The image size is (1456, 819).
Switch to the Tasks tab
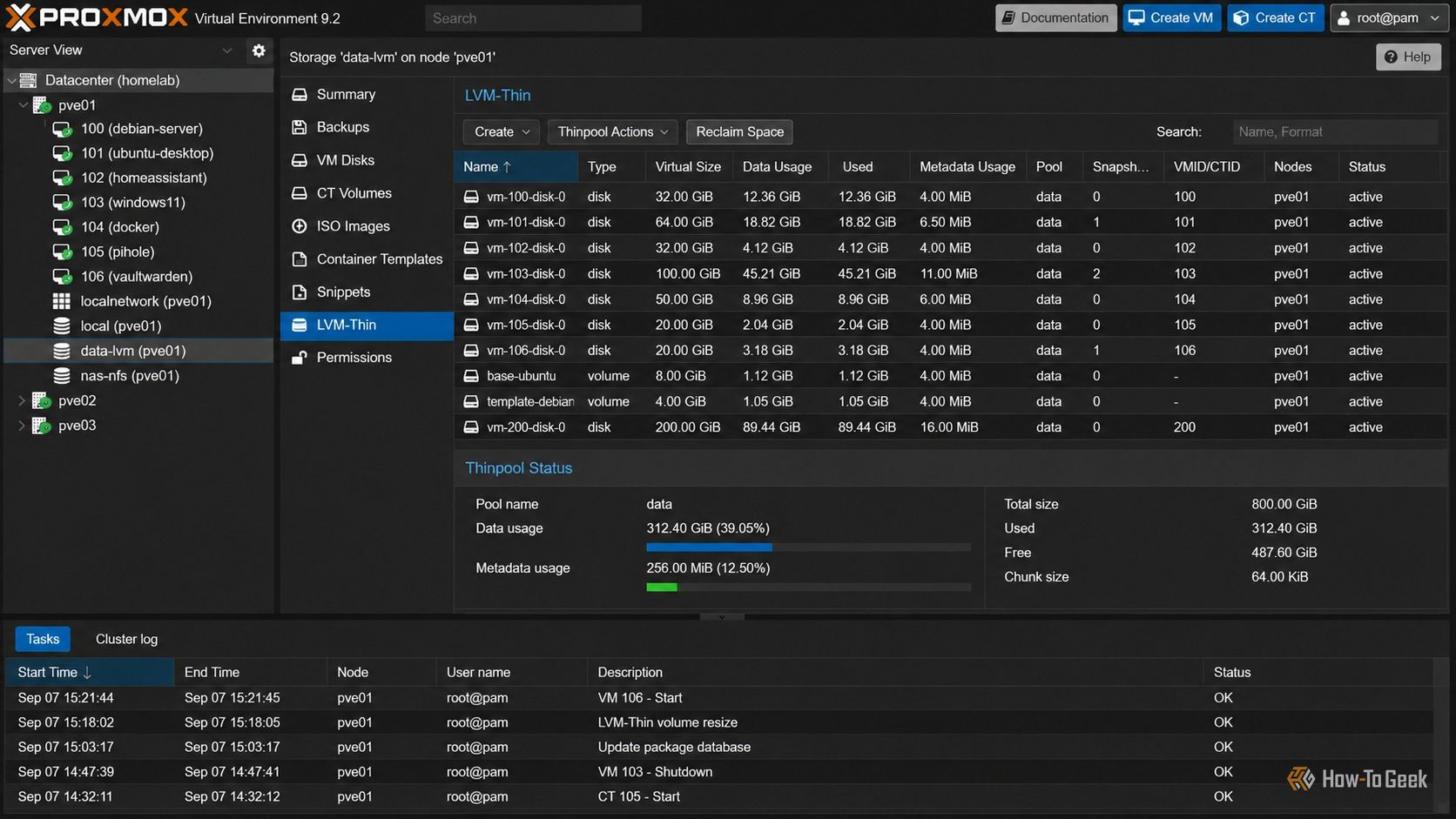(43, 639)
